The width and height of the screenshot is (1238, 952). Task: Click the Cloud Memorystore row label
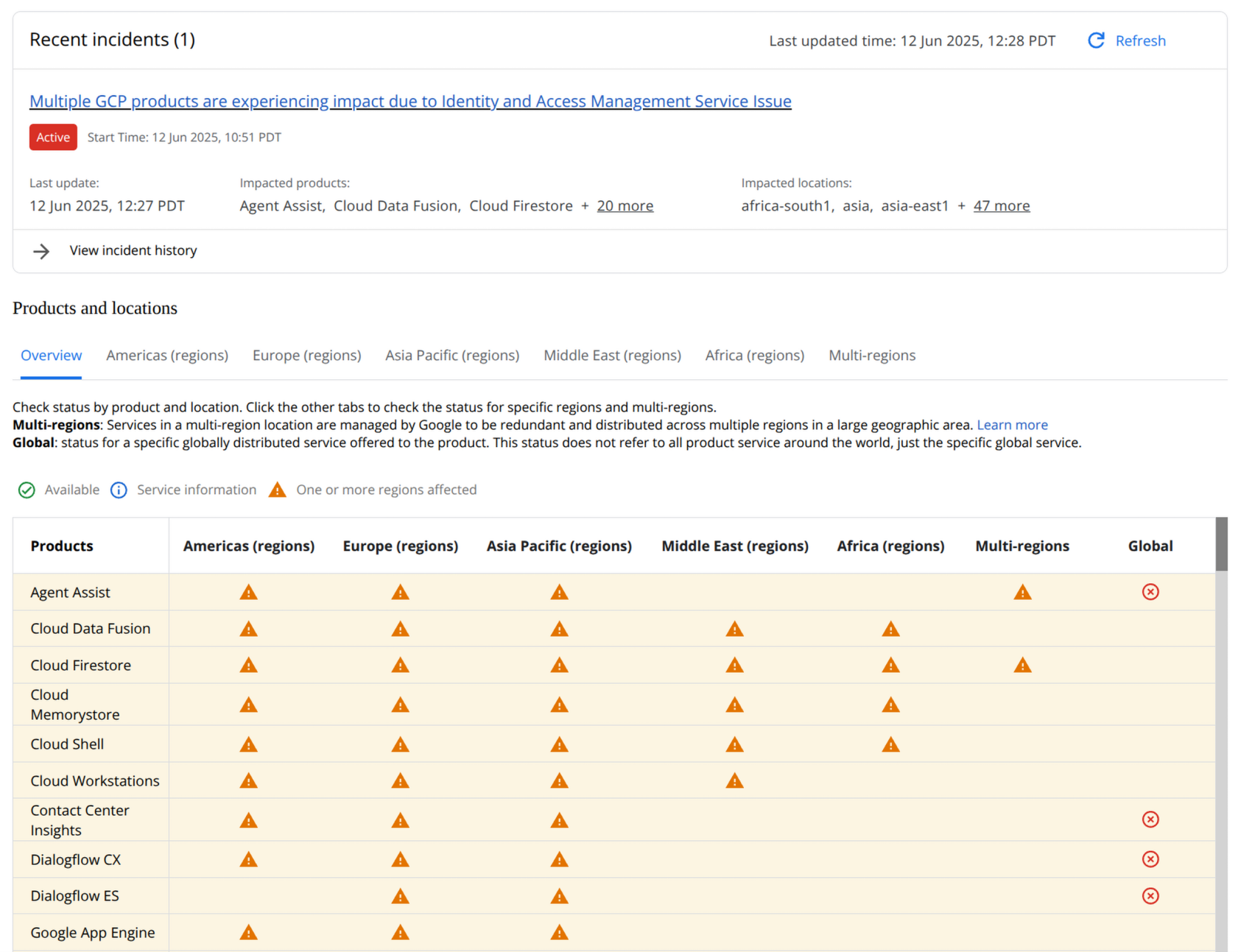75,705
